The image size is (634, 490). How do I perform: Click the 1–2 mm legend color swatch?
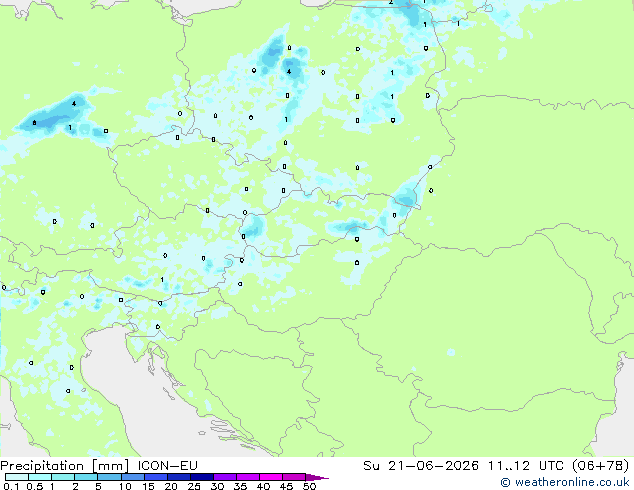(63, 477)
